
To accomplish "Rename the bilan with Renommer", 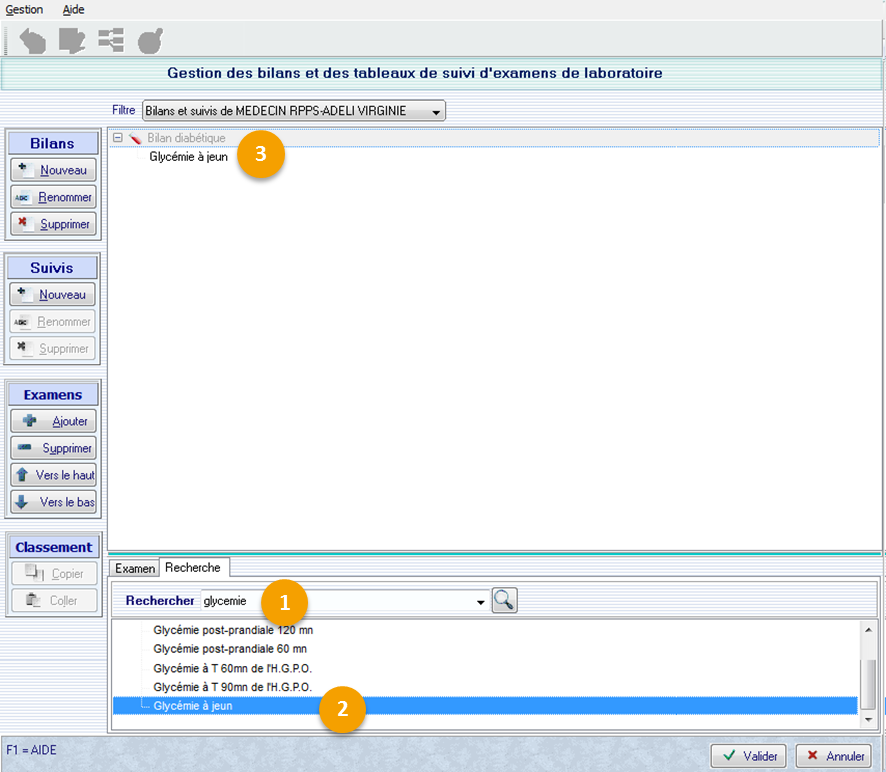I will click(x=53, y=197).
